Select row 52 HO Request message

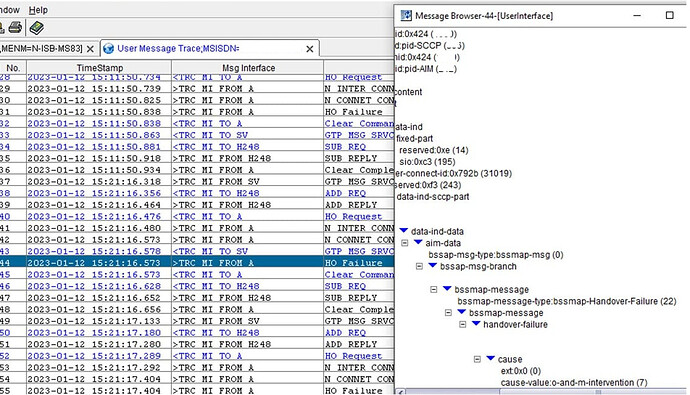coord(197,355)
